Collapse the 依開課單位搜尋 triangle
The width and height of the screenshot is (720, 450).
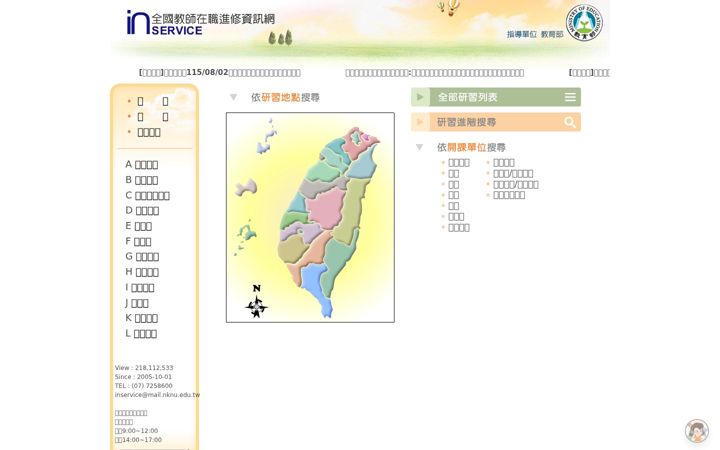[x=419, y=147]
